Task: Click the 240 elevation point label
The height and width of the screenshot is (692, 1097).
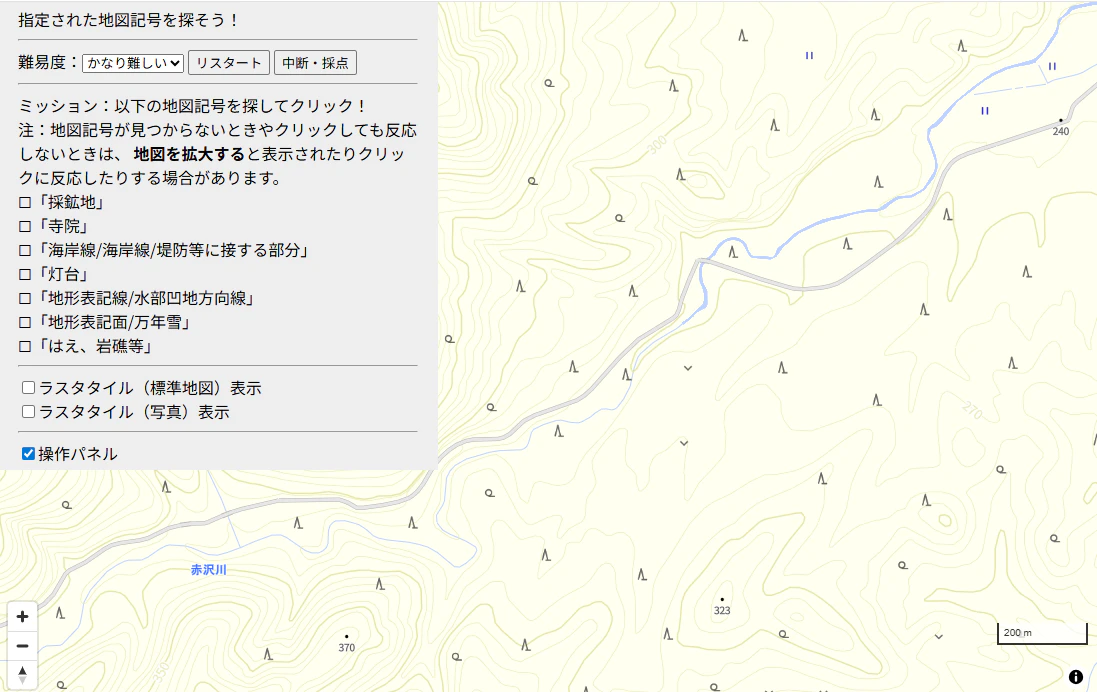Action: tap(1061, 132)
